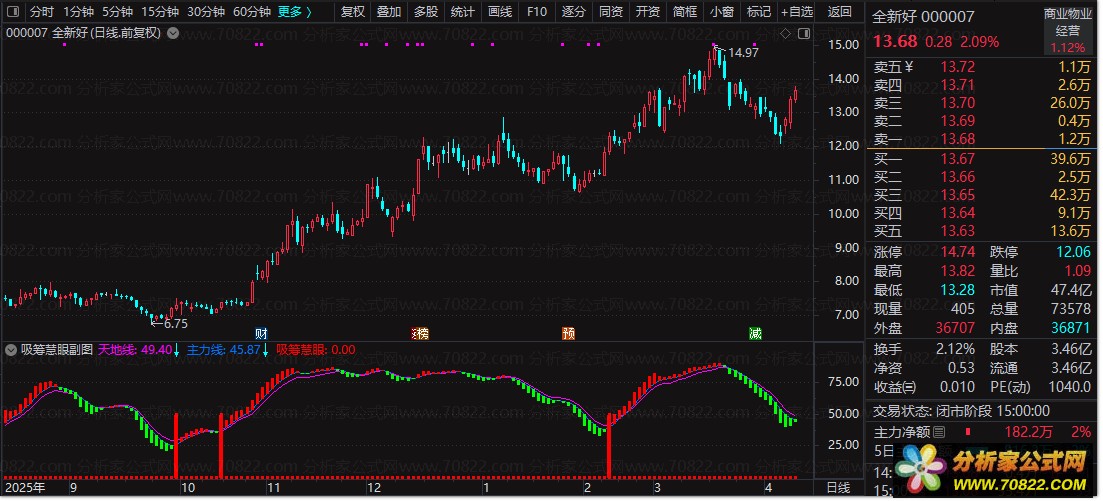Click the 开资 toolbar button
Image resolution: width=1103 pixels, height=501 pixels.
647,11
